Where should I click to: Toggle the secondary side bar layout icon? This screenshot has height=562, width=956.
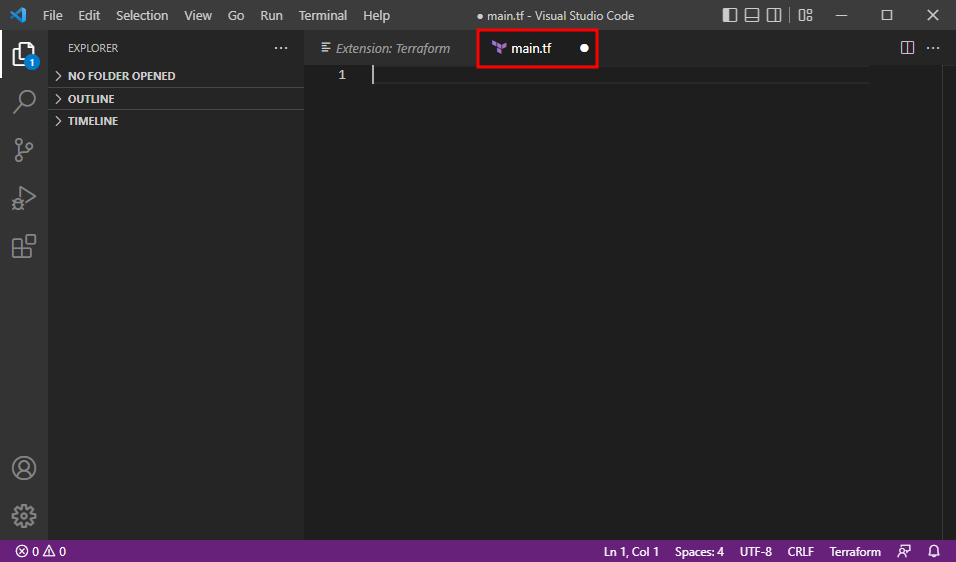click(x=774, y=15)
